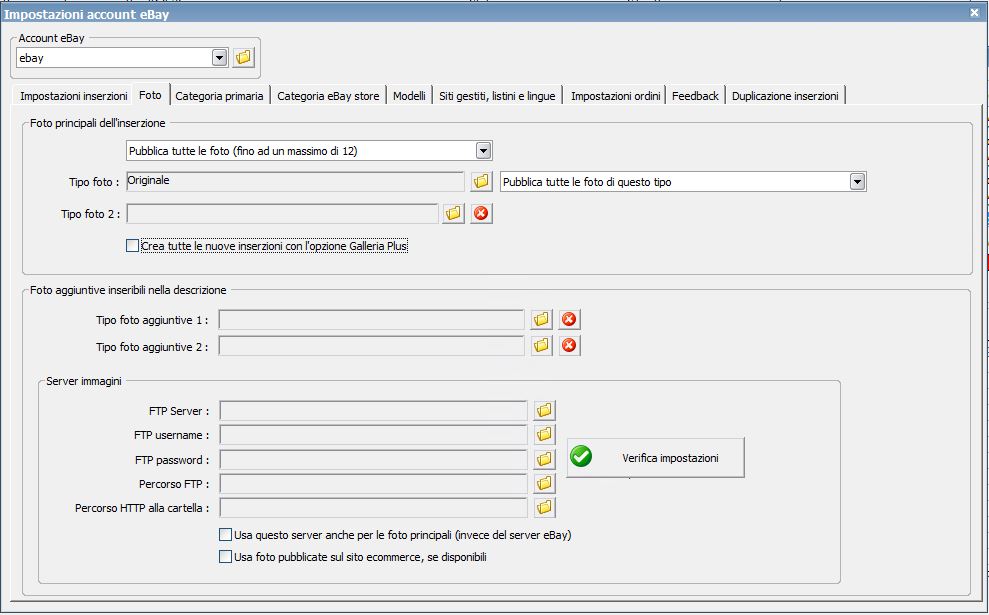Image resolution: width=989 pixels, height=615 pixels.
Task: Focus the FTP Server input field
Action: [x=373, y=411]
